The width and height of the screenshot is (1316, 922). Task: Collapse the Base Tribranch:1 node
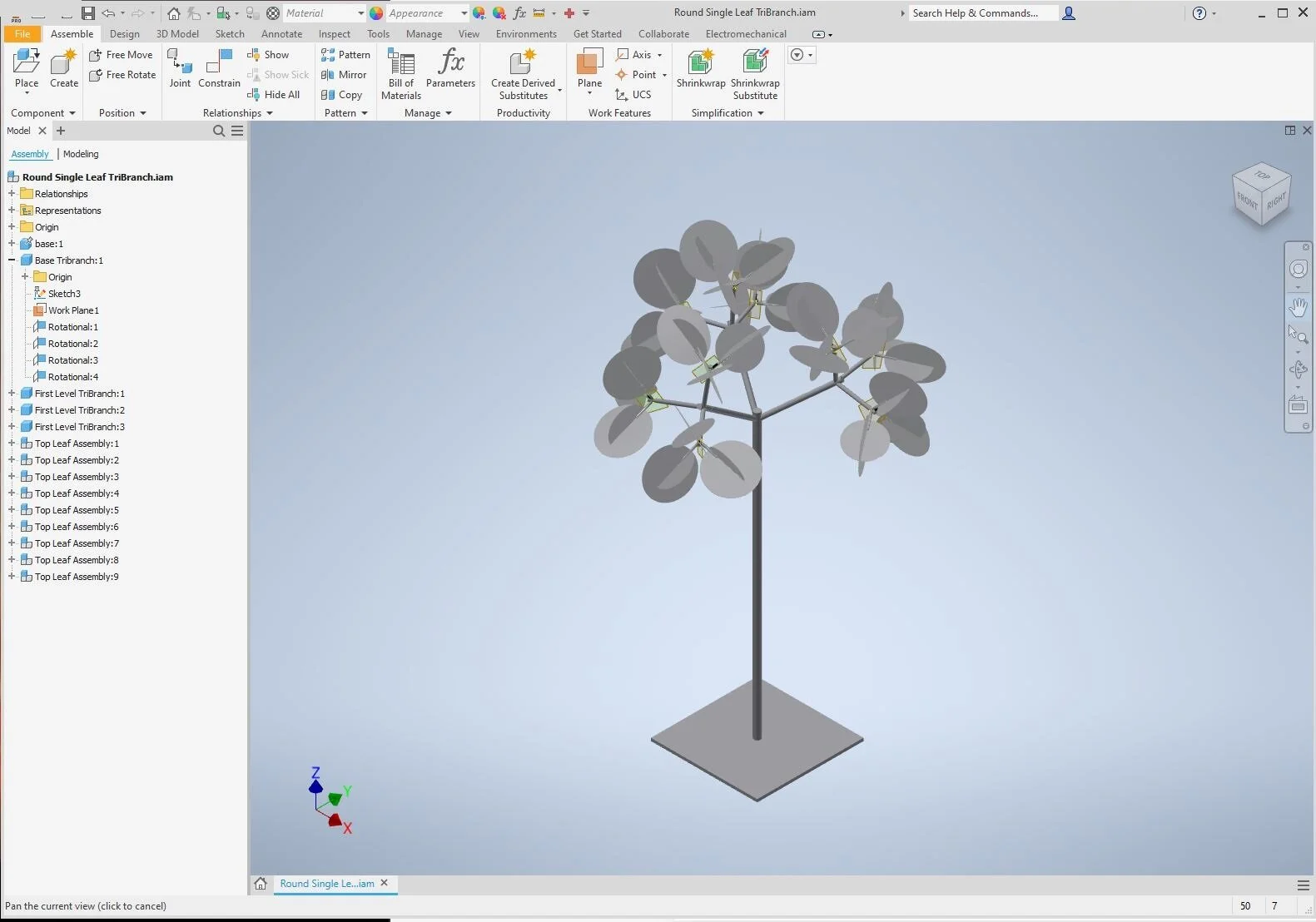coord(12,260)
